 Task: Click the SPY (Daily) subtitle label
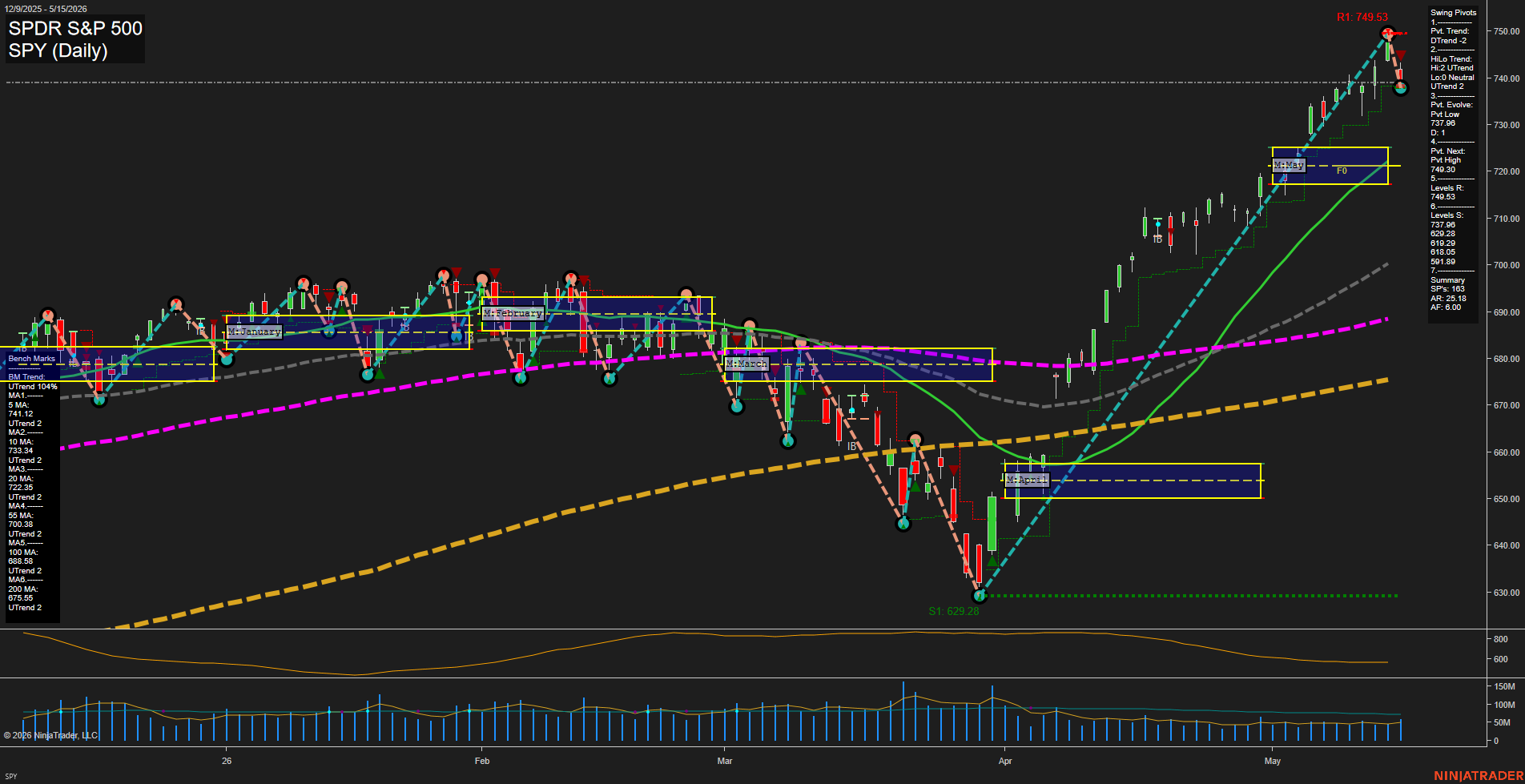click(x=58, y=50)
